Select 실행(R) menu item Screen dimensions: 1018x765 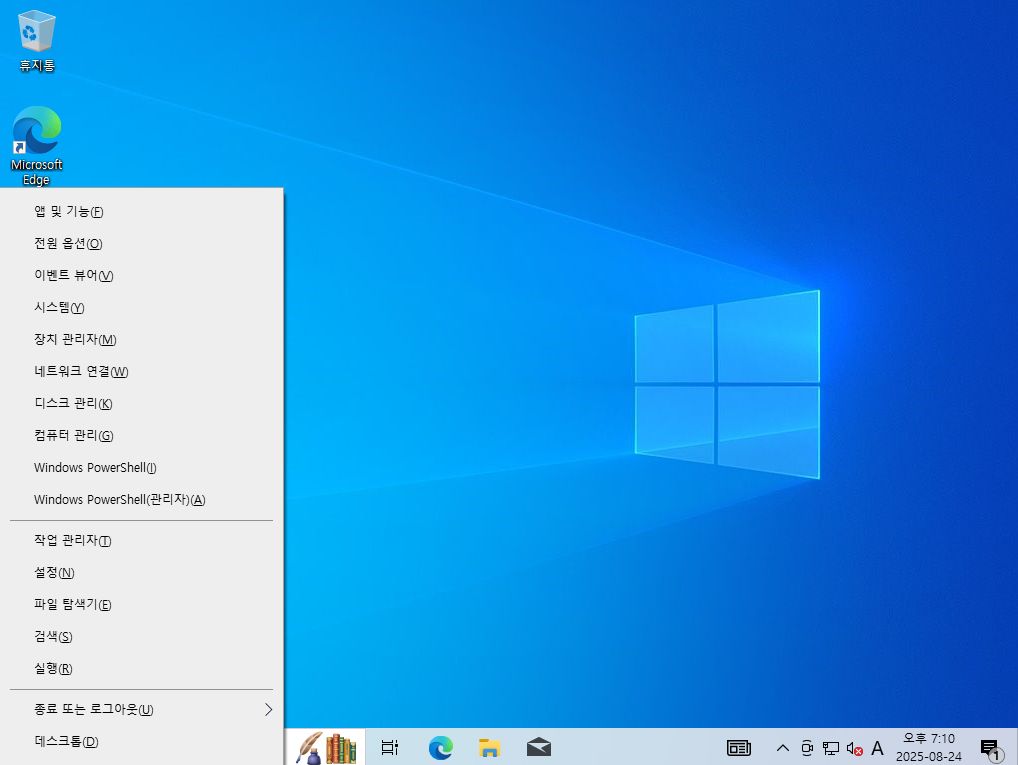point(142,668)
